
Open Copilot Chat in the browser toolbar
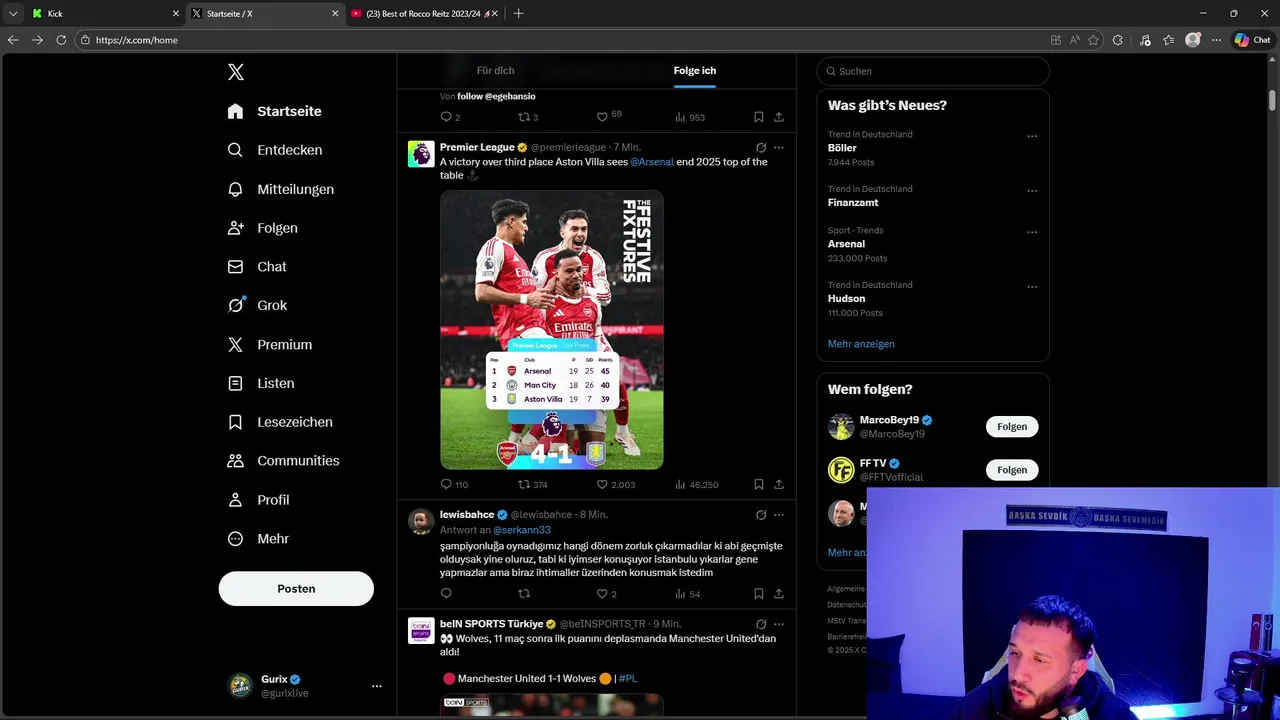pos(1252,40)
